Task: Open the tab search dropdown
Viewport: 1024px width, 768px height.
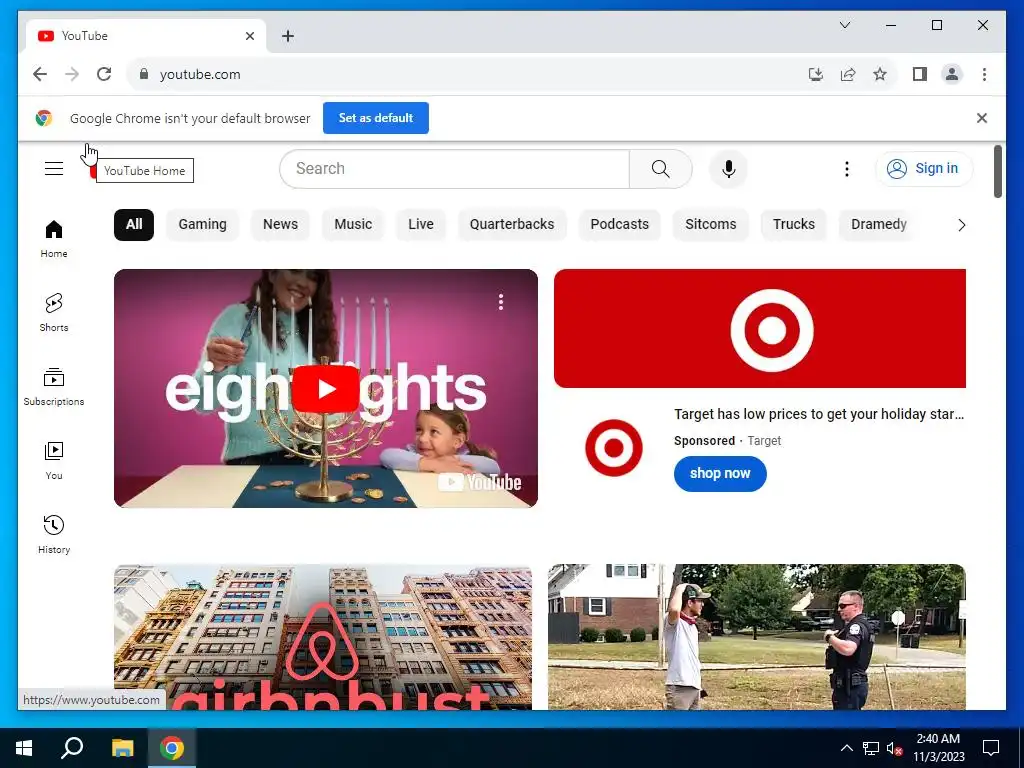Action: pos(844,25)
